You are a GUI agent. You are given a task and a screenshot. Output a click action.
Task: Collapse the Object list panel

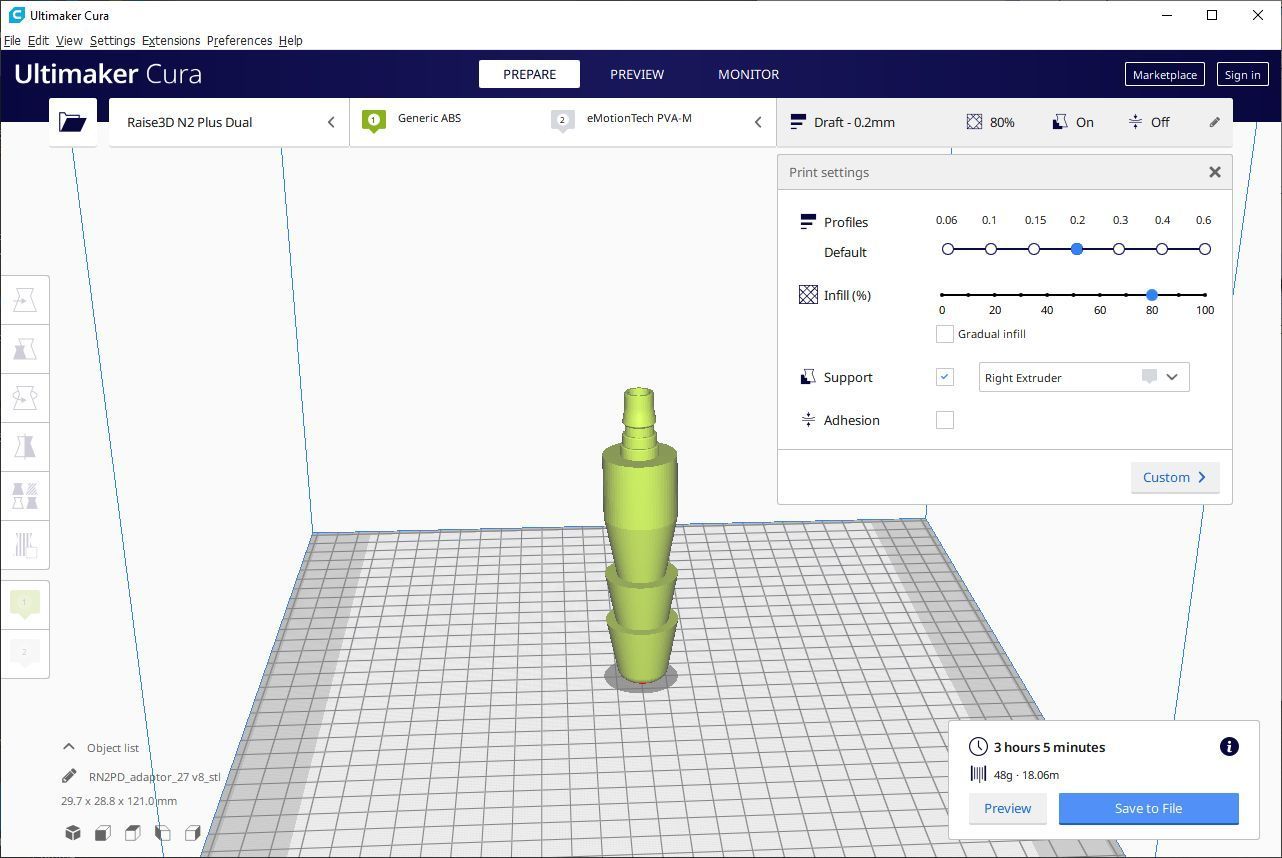pos(69,747)
